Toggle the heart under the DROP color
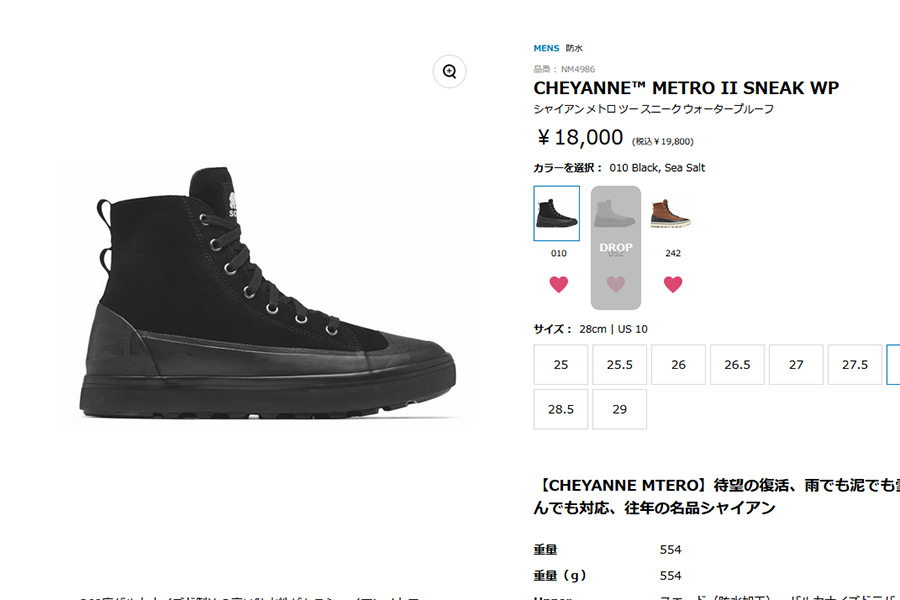Viewport: 900px width, 600px height. pyautogui.click(x=615, y=284)
